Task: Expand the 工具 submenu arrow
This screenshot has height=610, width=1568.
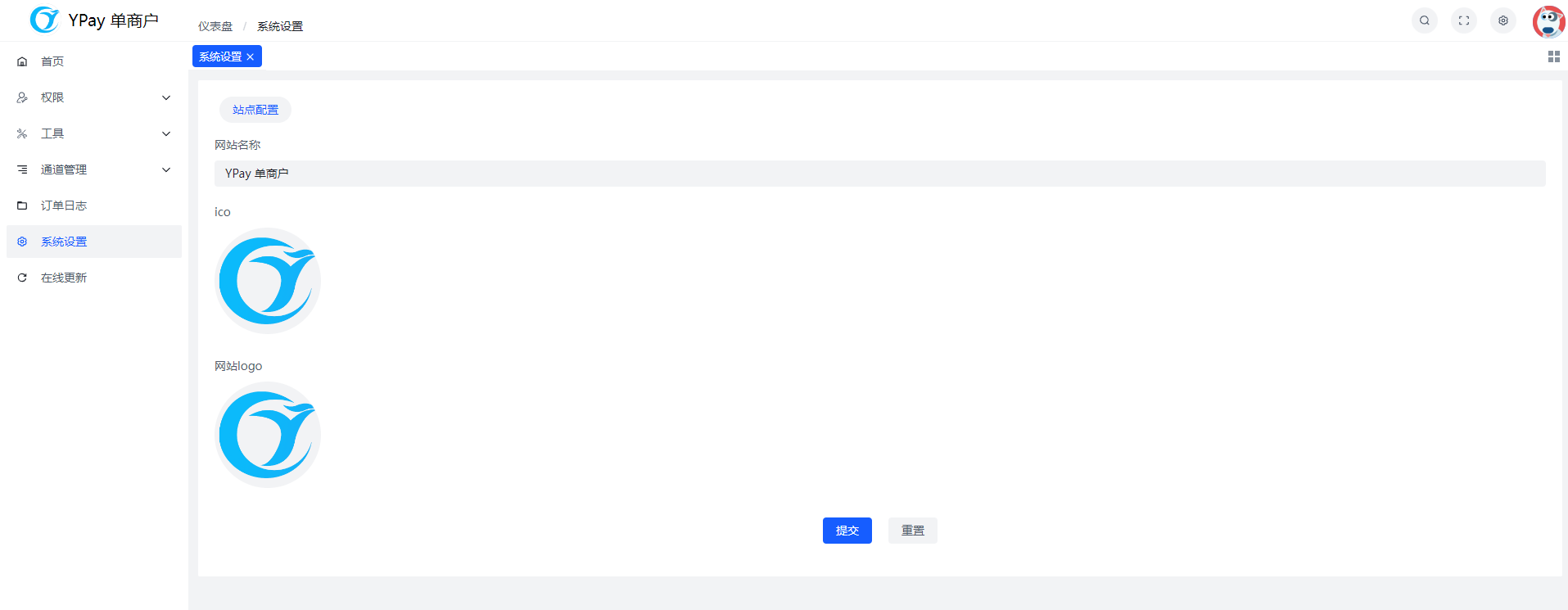Action: 166,133
